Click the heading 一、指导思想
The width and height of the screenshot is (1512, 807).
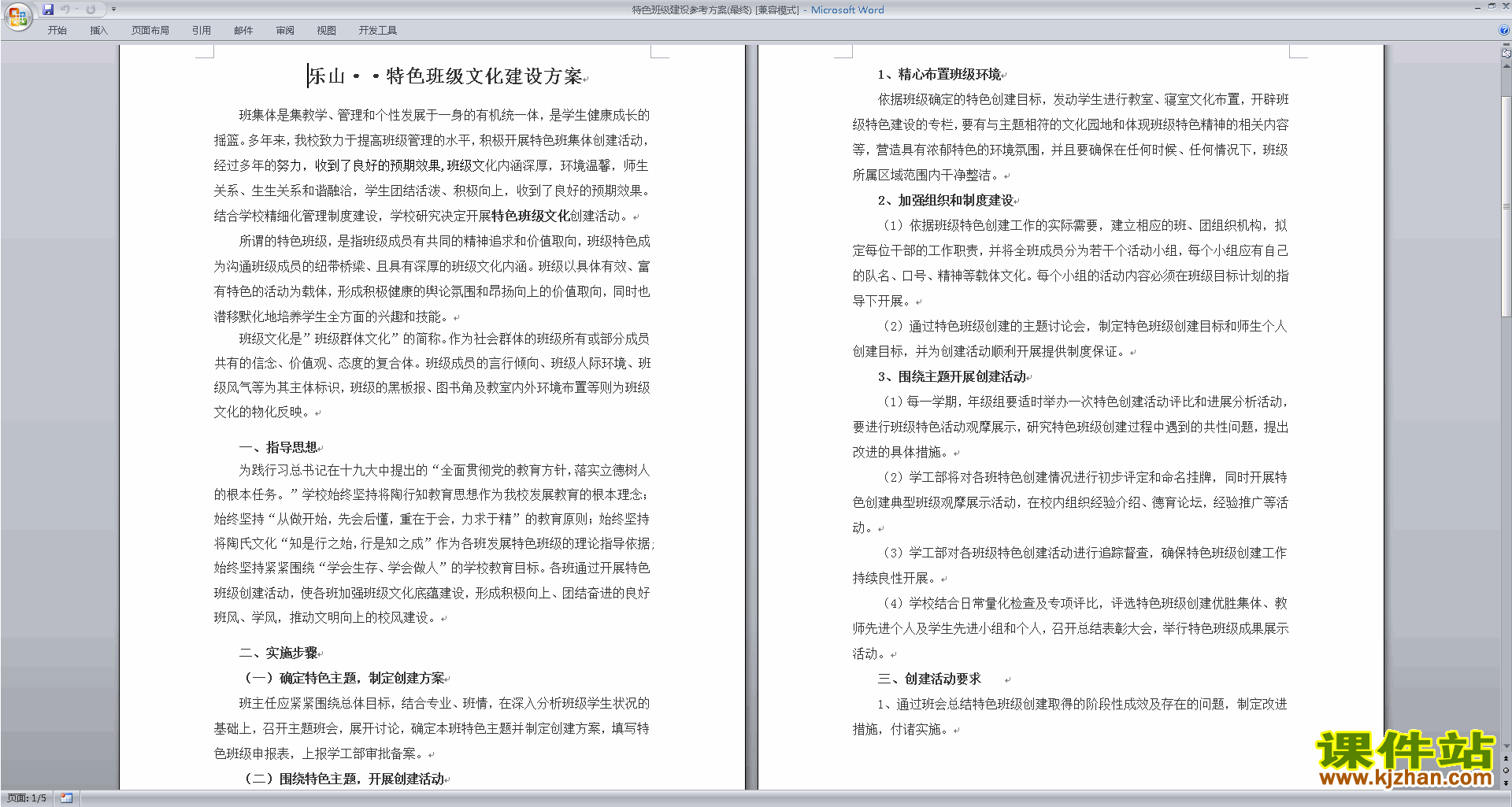pyautogui.click(x=278, y=447)
